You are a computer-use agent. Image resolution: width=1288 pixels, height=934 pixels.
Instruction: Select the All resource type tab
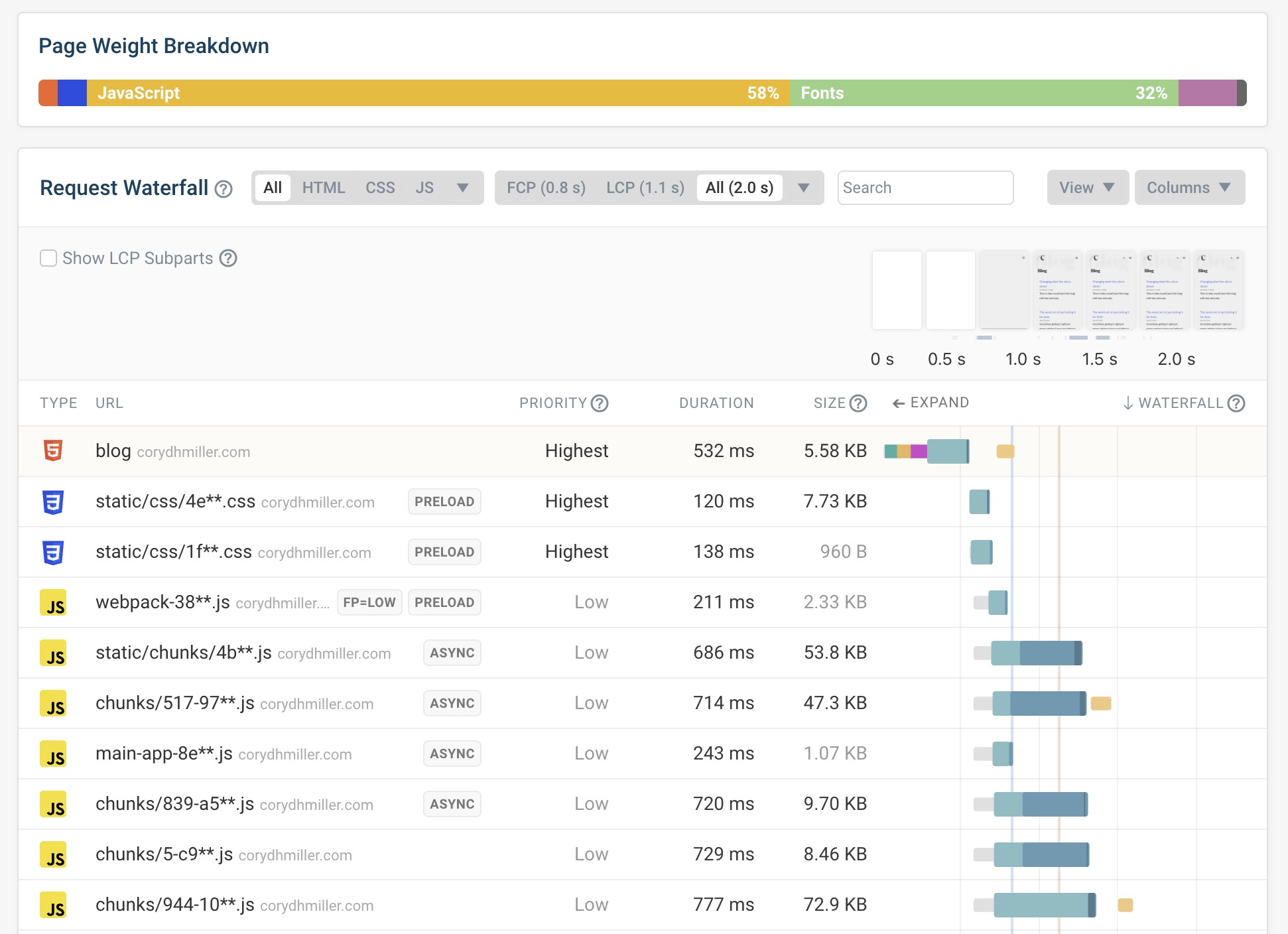273,188
